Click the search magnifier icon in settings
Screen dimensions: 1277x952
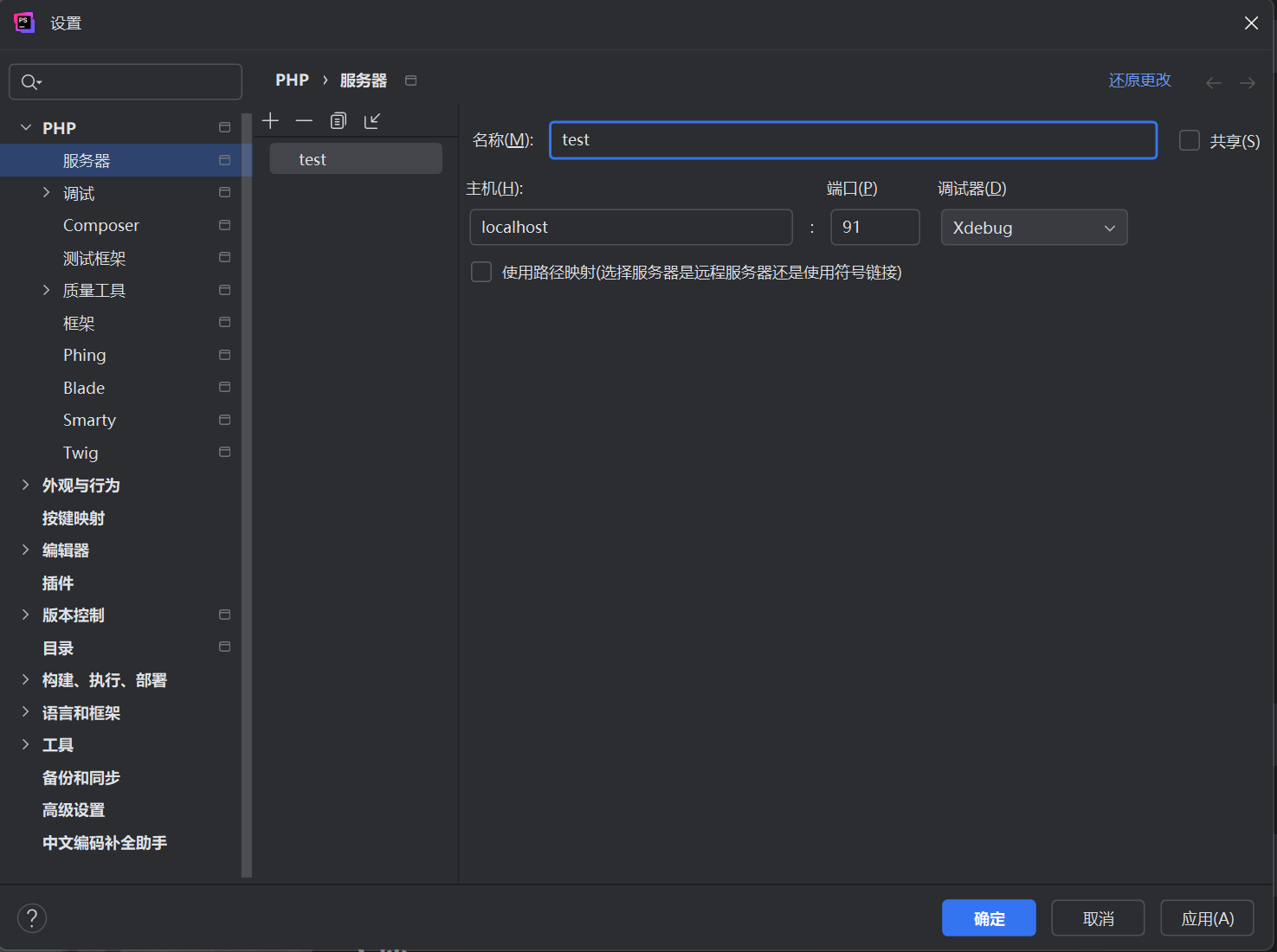point(30,82)
